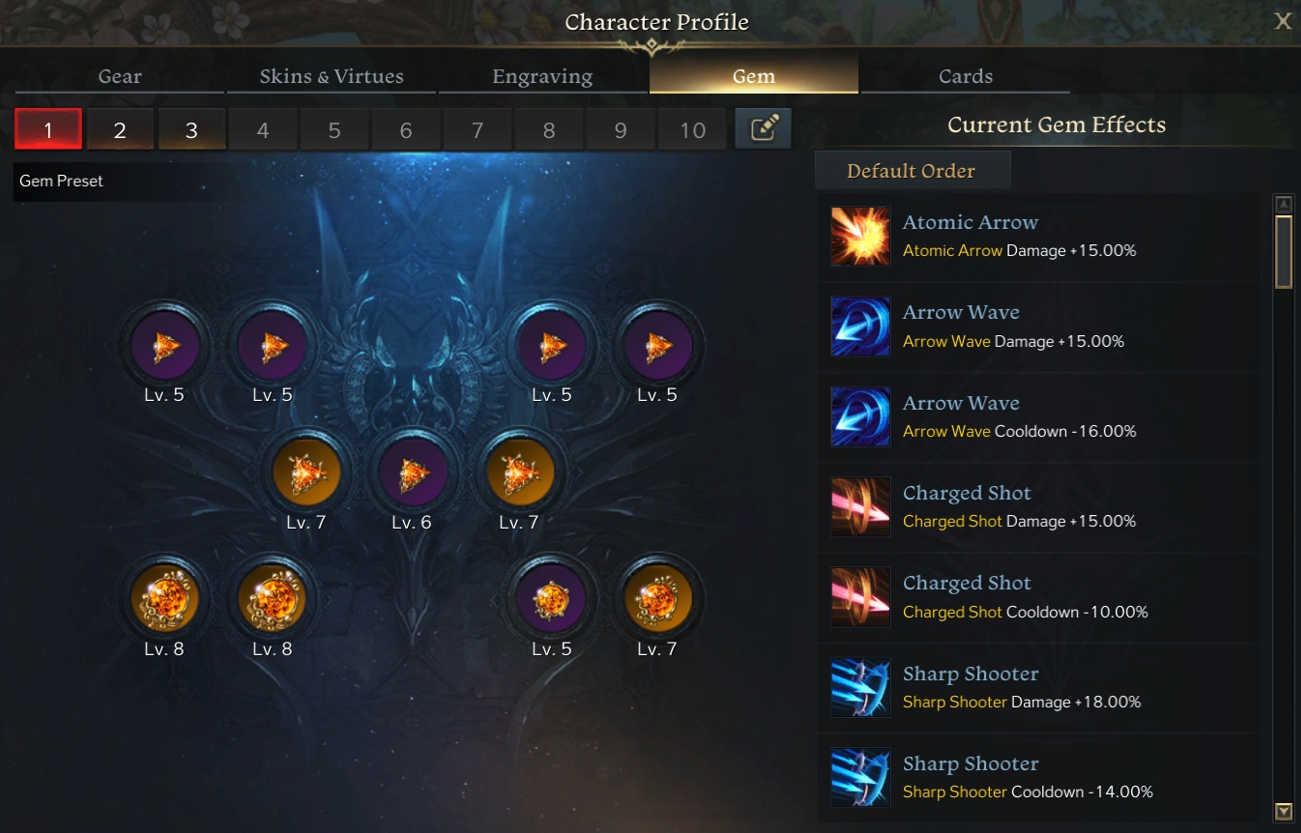Viewport: 1301px width, 833px height.
Task: Open the Cards tab
Action: click(966, 76)
